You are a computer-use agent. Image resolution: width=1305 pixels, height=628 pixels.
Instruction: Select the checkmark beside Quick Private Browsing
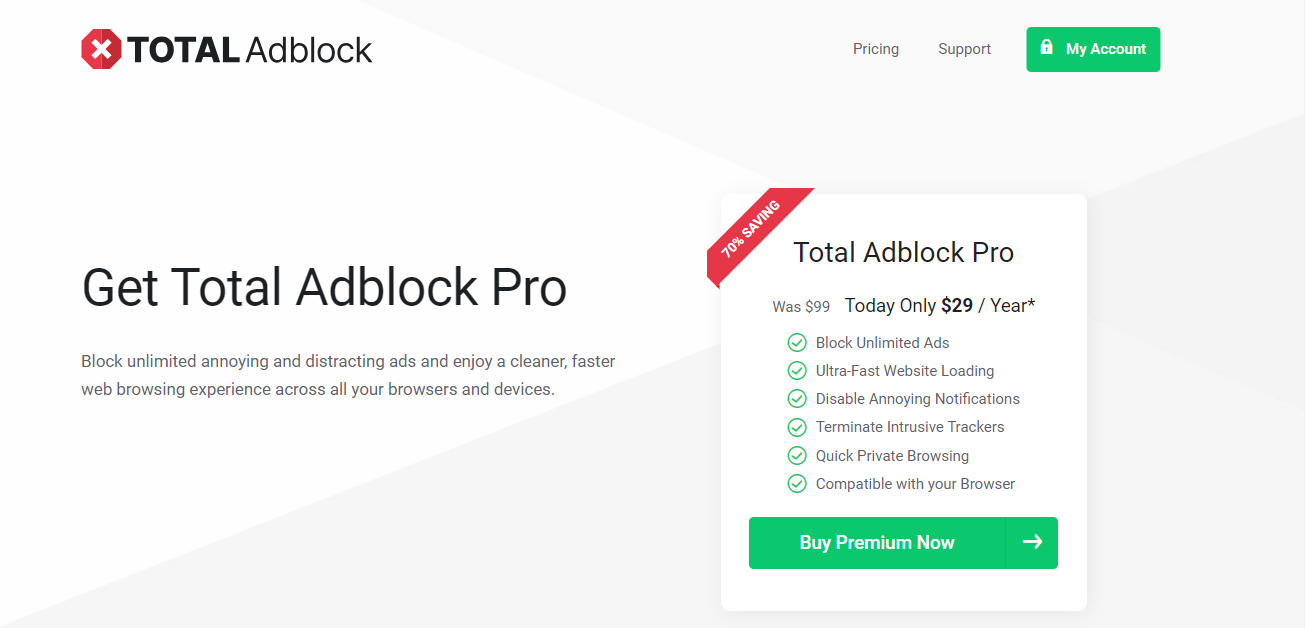(797, 455)
